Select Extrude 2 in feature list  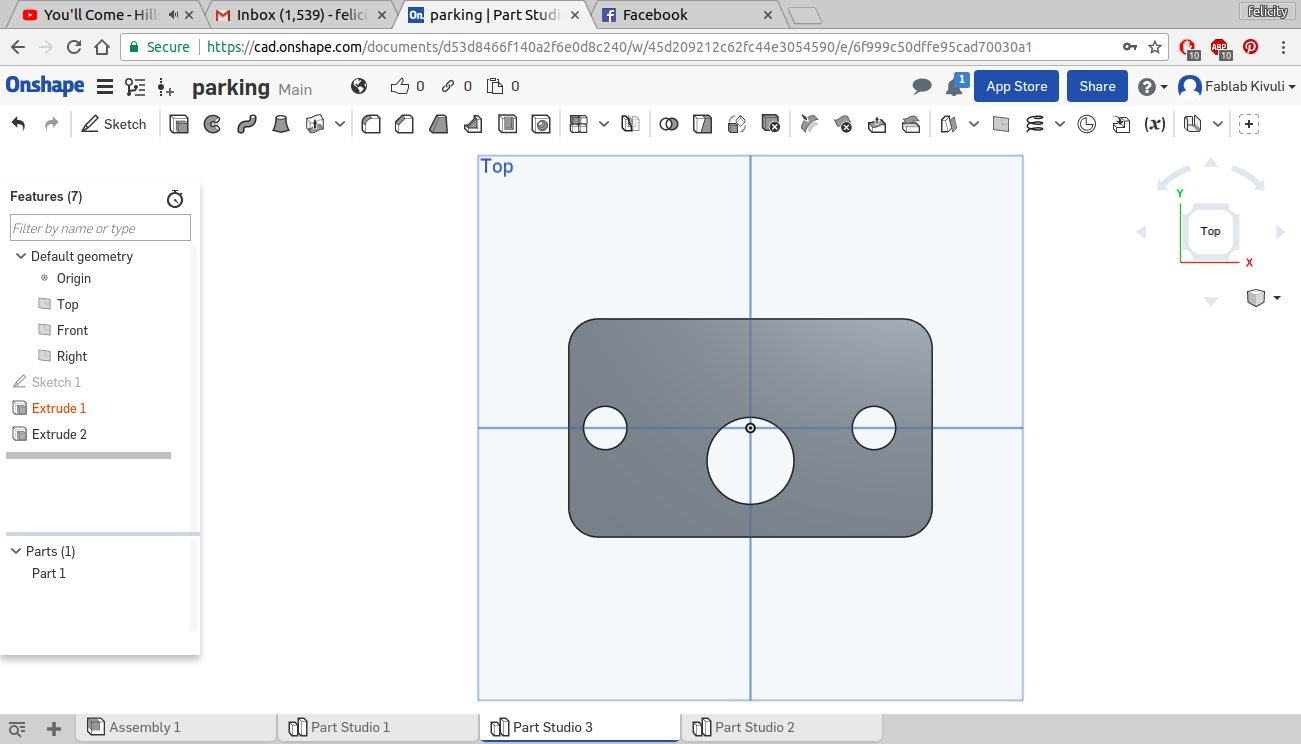pyautogui.click(x=59, y=434)
